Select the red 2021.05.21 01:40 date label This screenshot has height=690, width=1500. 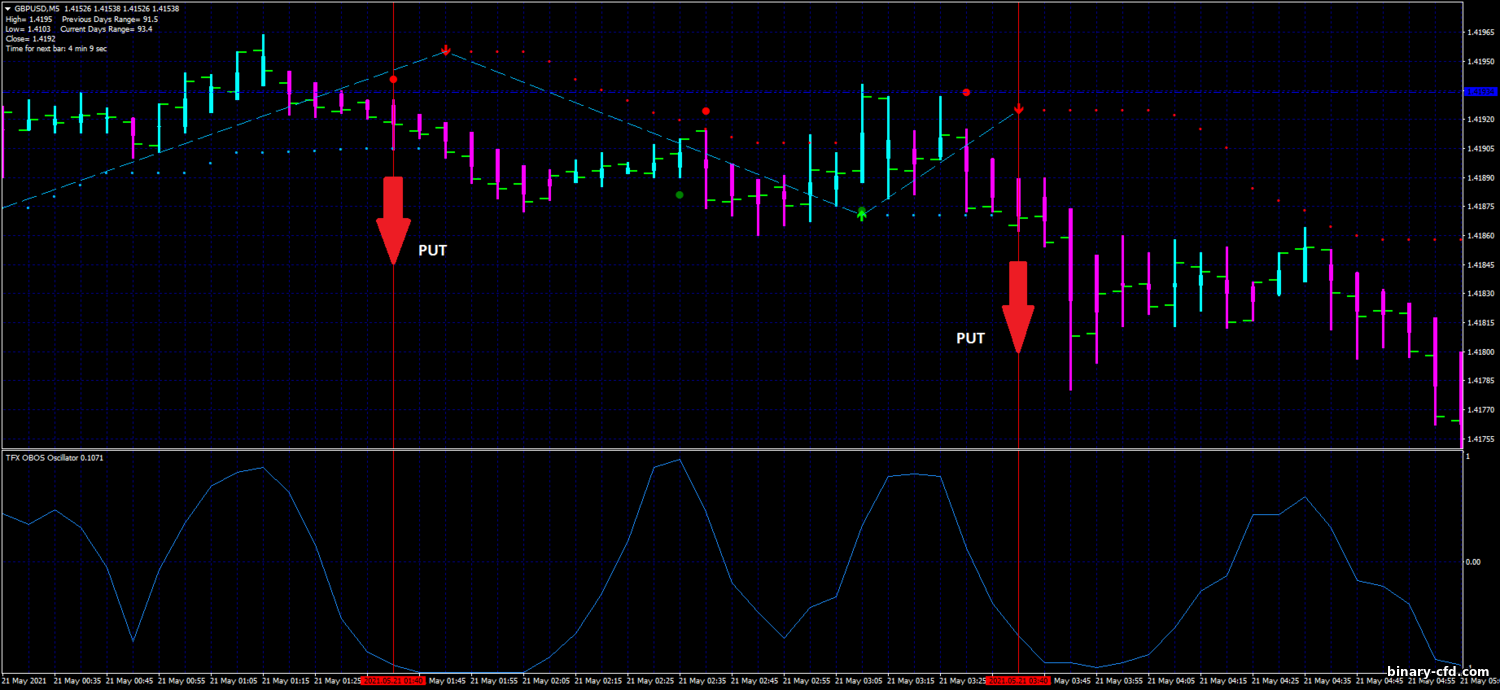coord(394,681)
